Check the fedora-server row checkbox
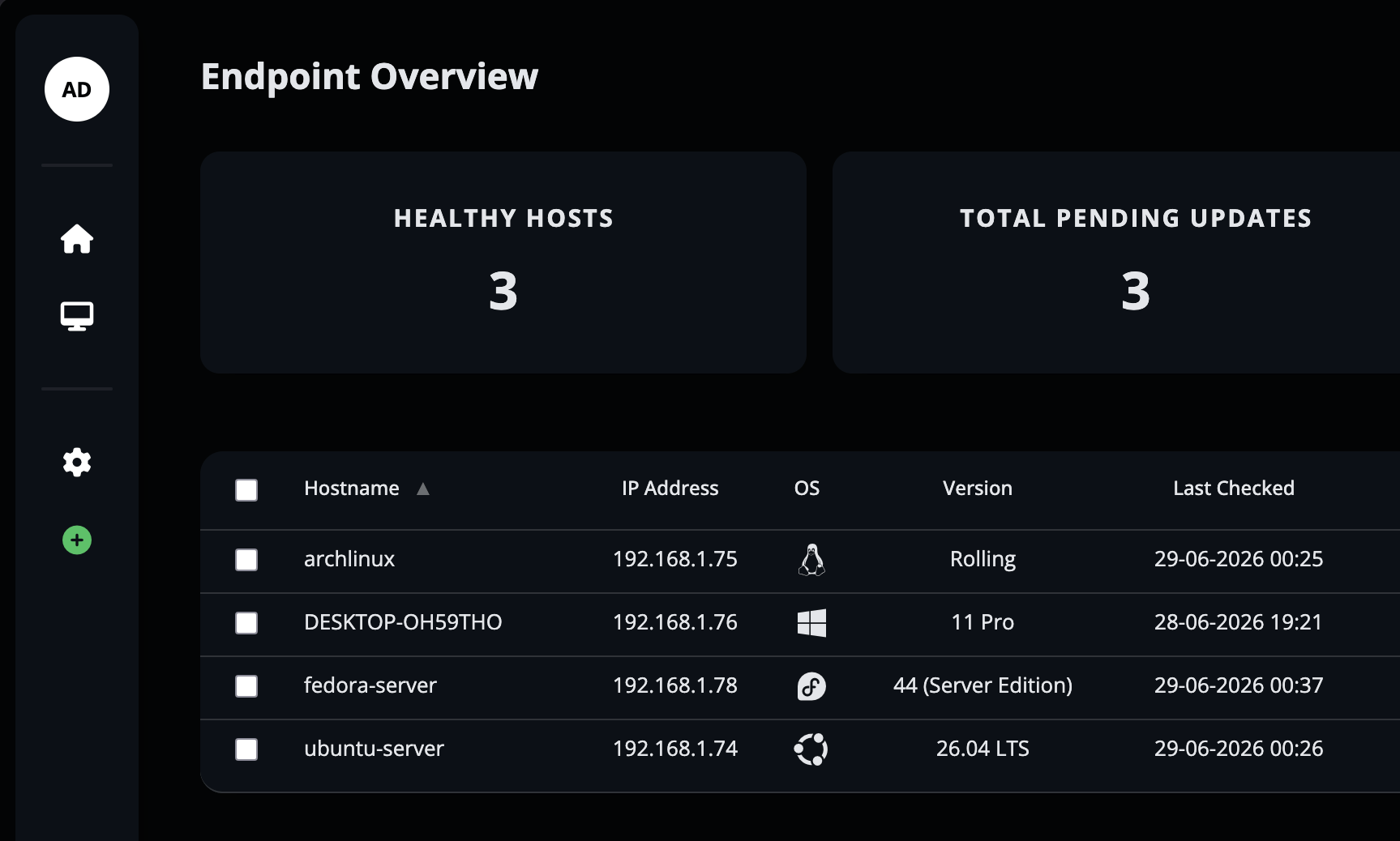 (x=246, y=686)
